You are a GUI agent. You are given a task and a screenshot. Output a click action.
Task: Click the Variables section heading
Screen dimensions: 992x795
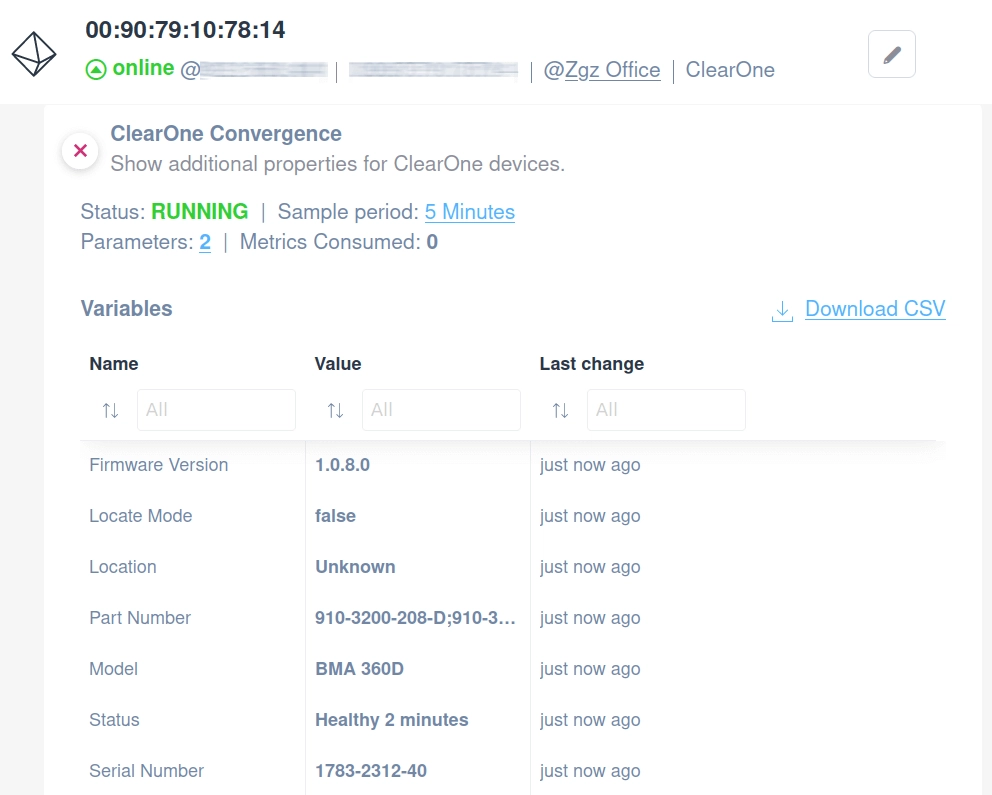pyautogui.click(x=127, y=309)
